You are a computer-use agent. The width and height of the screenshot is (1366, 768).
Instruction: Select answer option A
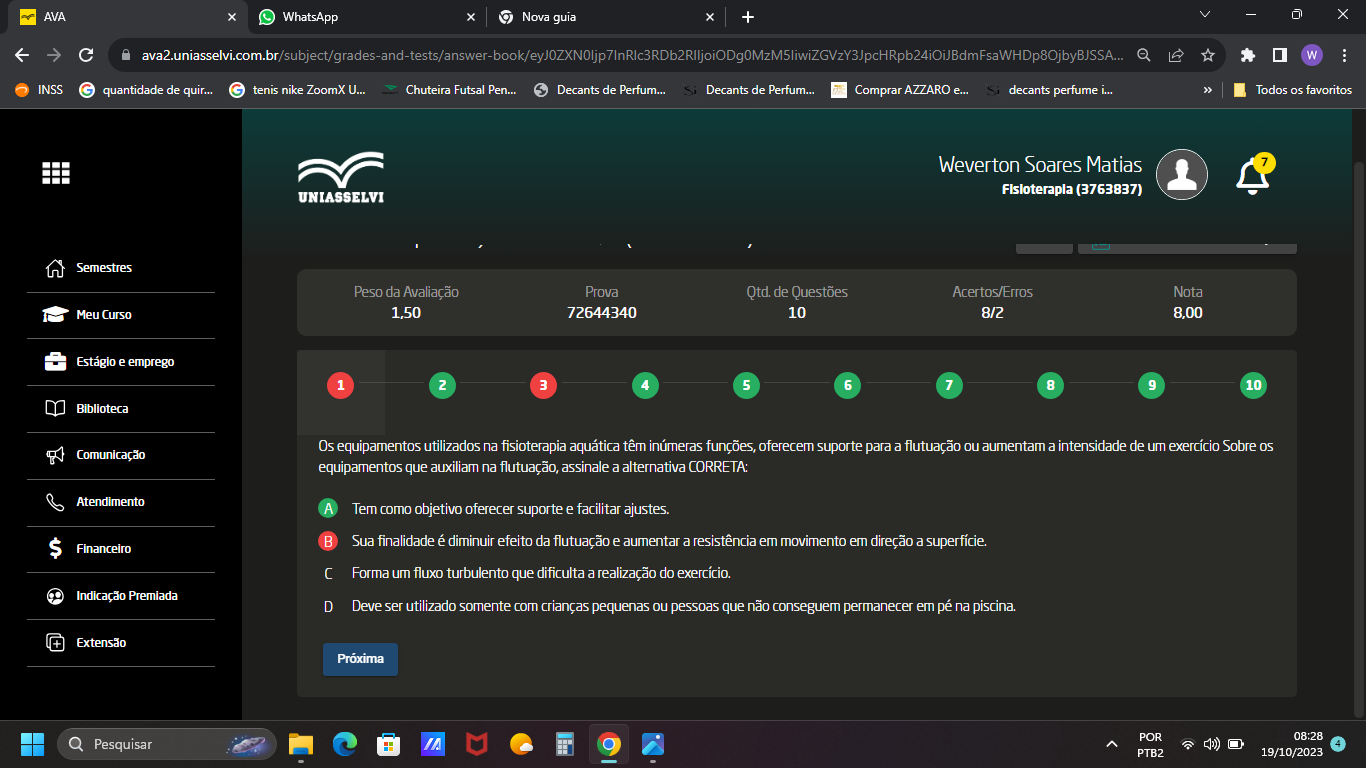[x=328, y=509]
